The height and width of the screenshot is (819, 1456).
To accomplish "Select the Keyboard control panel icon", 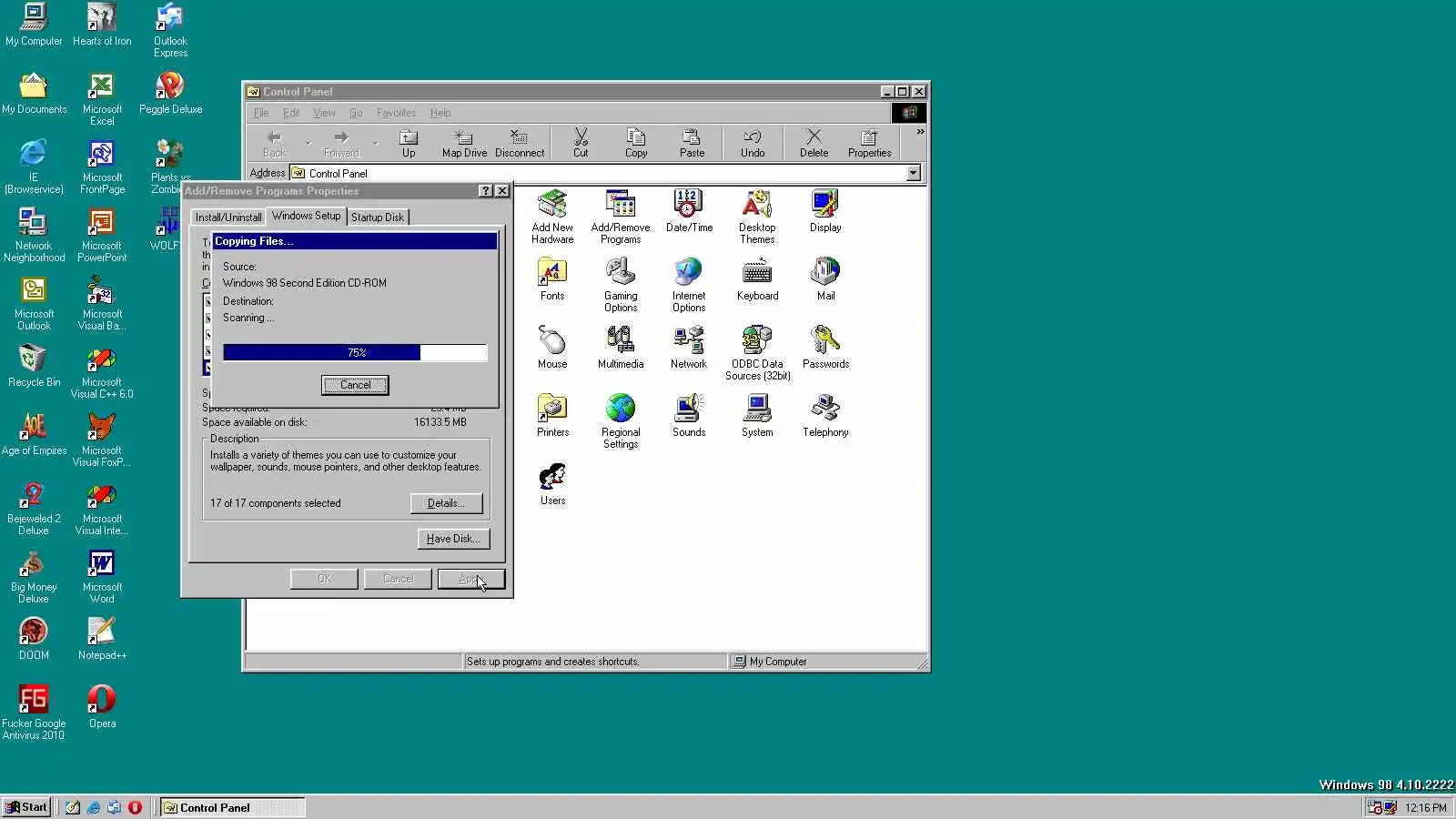I will [757, 279].
